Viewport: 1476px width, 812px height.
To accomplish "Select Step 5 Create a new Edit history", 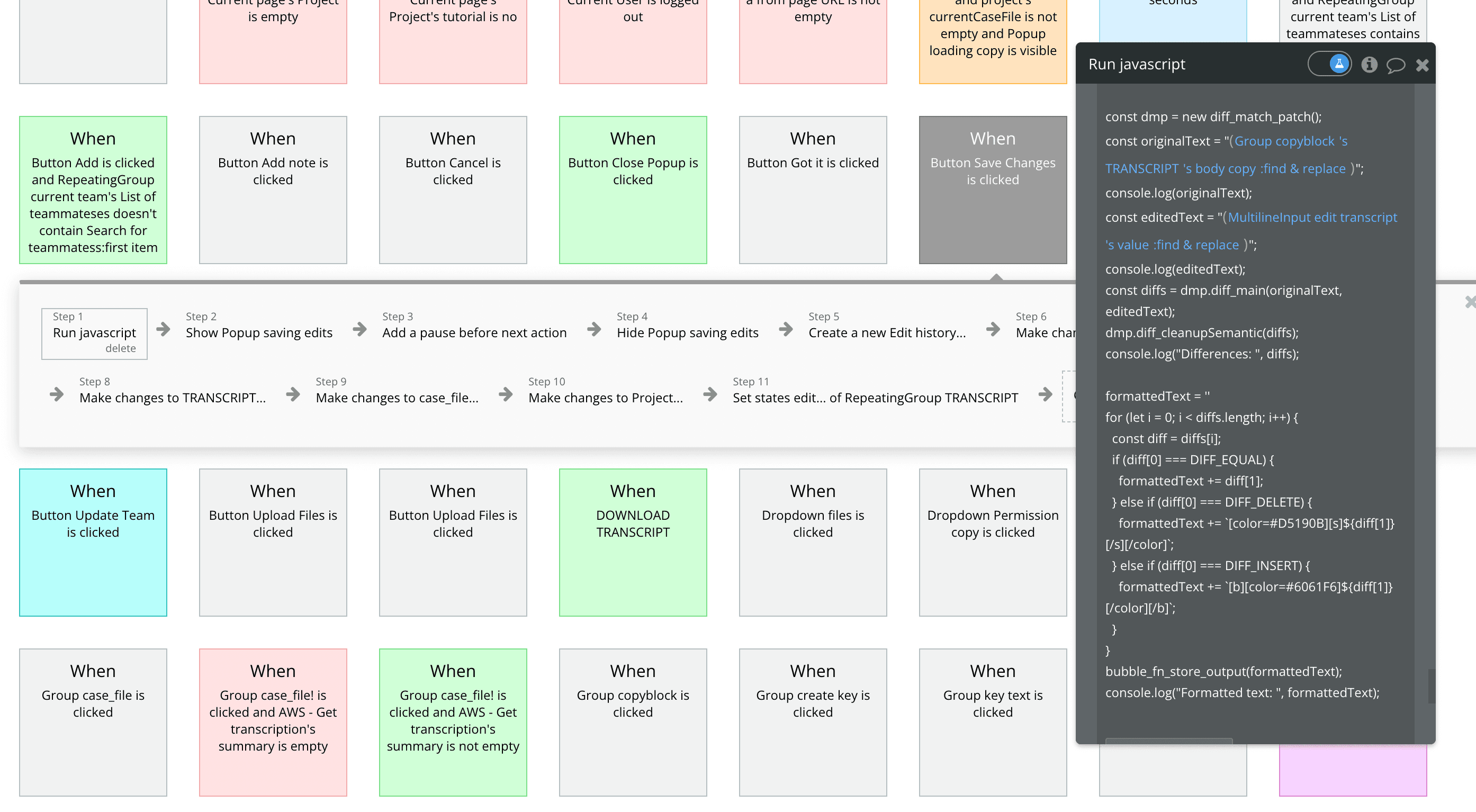I will point(886,332).
